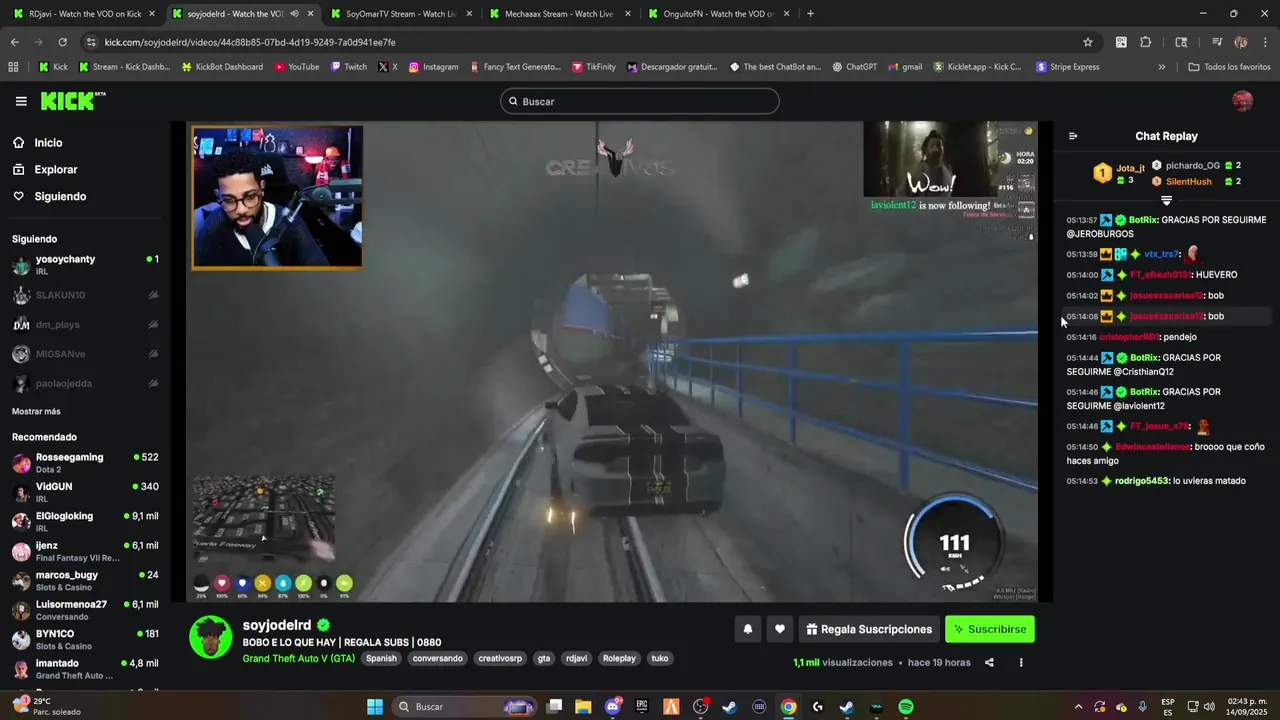The image size is (1280, 720).
Task: Switch to the SoyOmarTV Stream tab
Action: coord(401,14)
